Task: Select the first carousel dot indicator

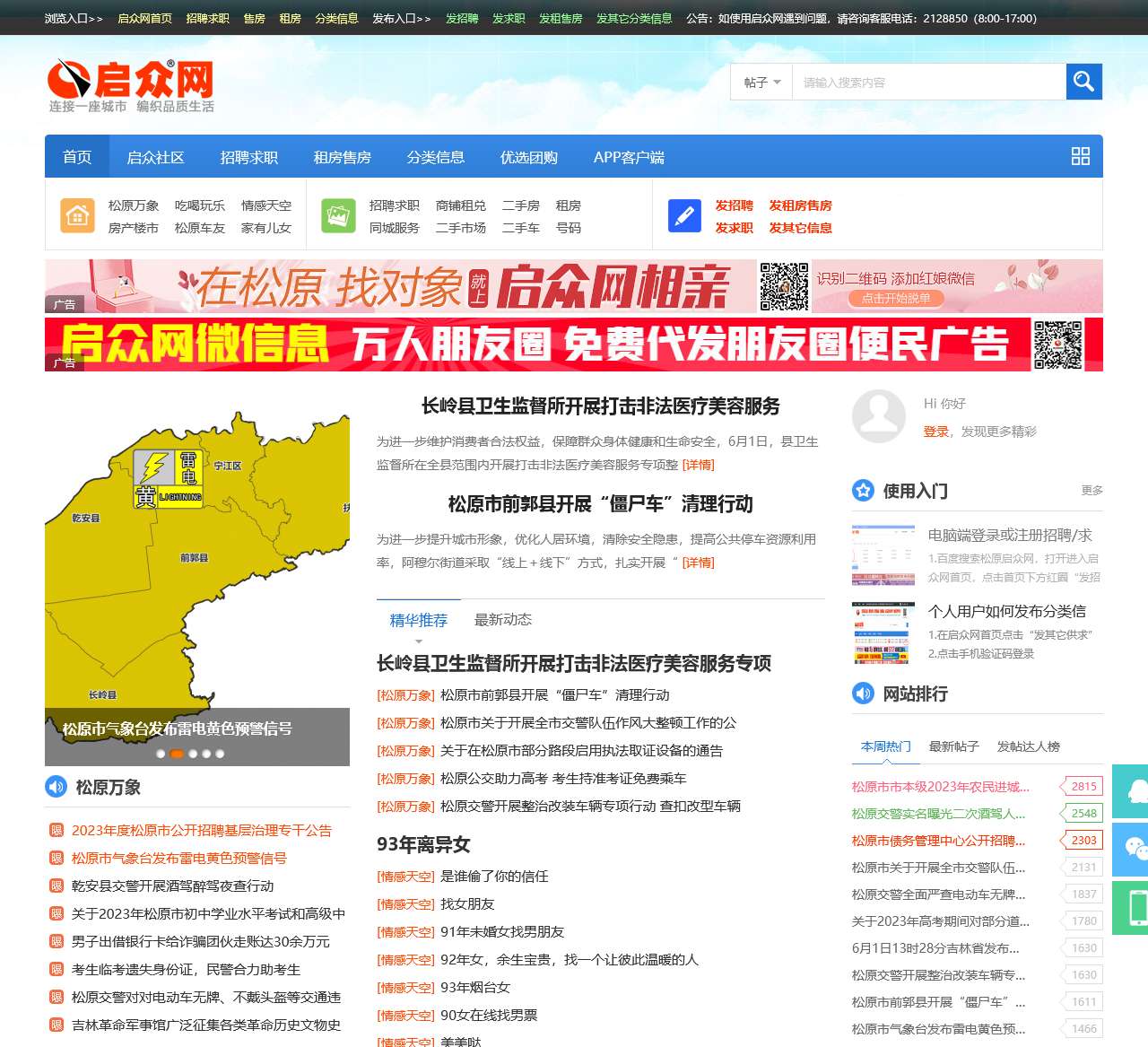Action: [x=161, y=754]
